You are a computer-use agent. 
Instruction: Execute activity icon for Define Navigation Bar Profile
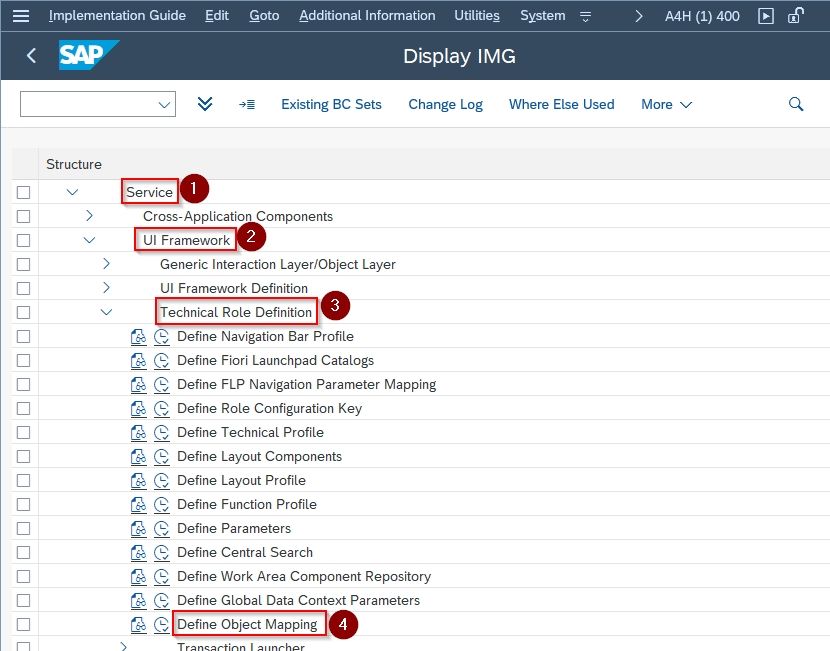[161, 337]
